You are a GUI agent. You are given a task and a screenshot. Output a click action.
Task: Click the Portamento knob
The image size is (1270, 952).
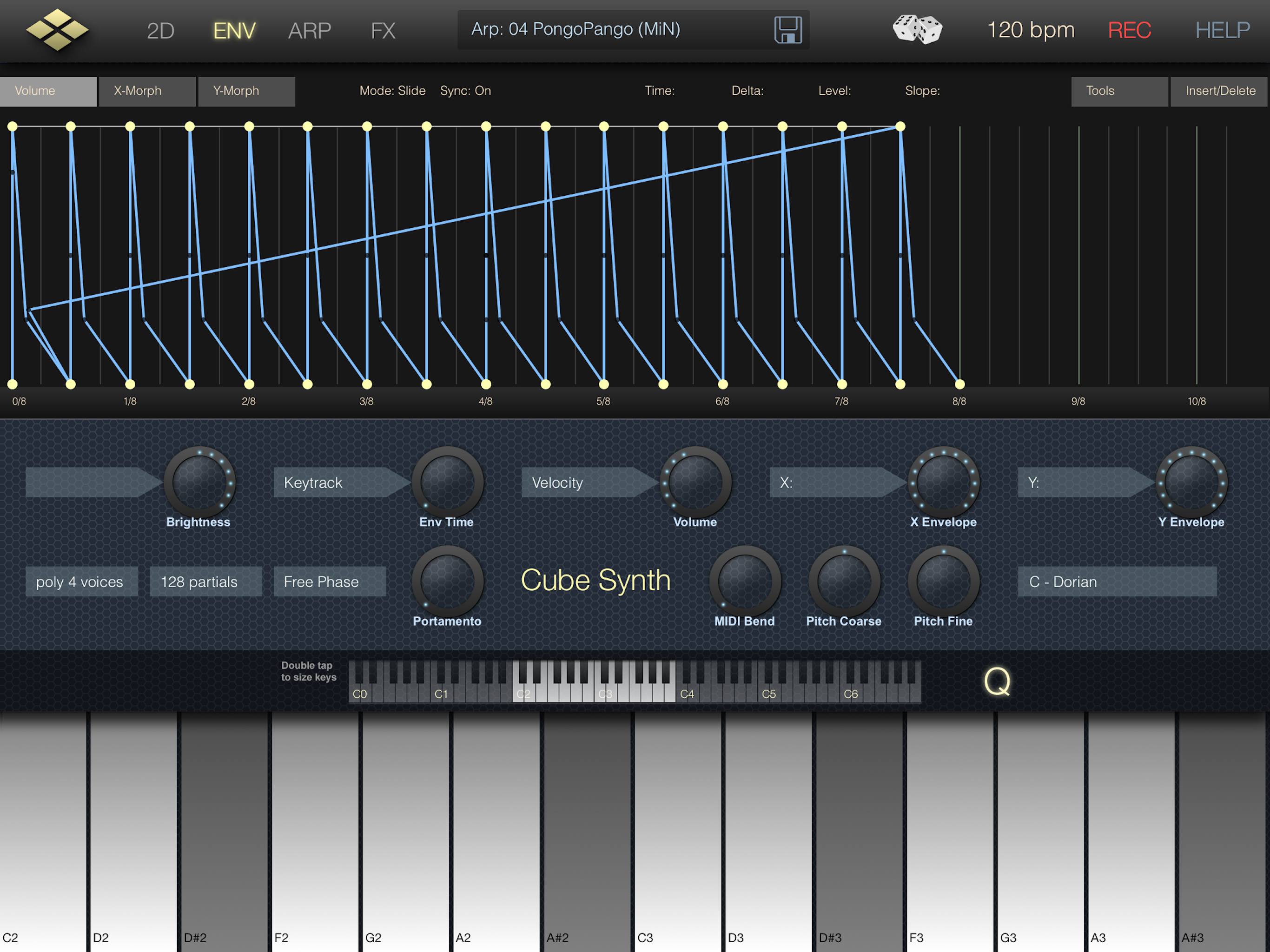click(x=447, y=581)
